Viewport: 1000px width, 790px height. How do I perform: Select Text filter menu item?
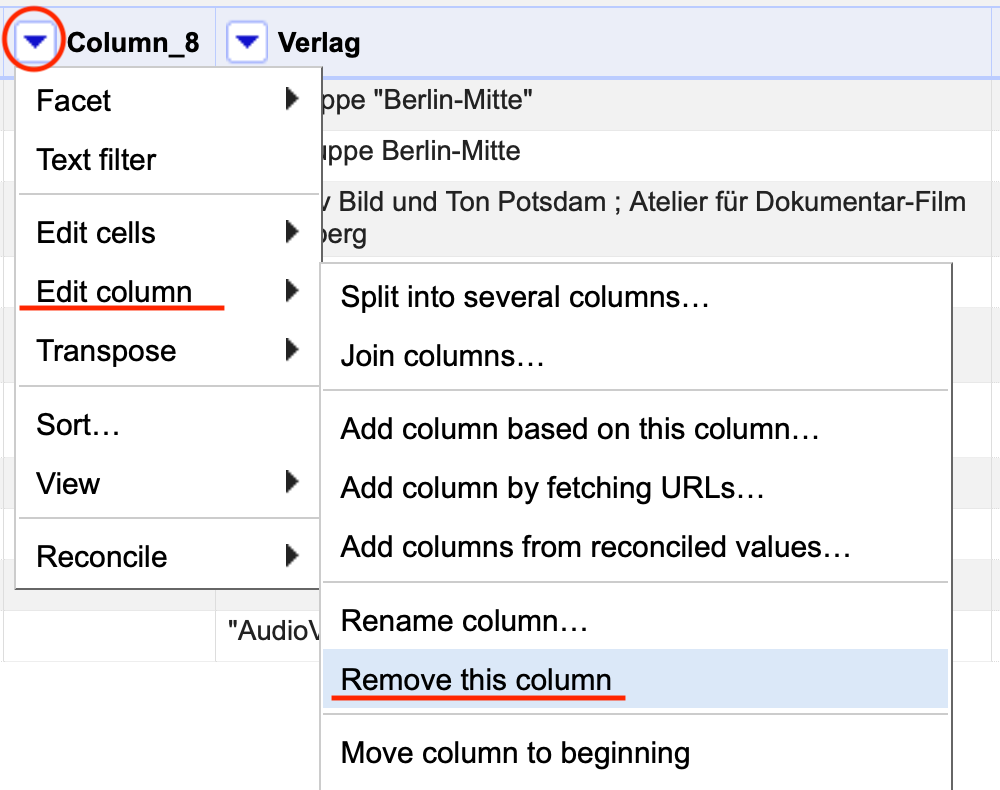pos(97,160)
